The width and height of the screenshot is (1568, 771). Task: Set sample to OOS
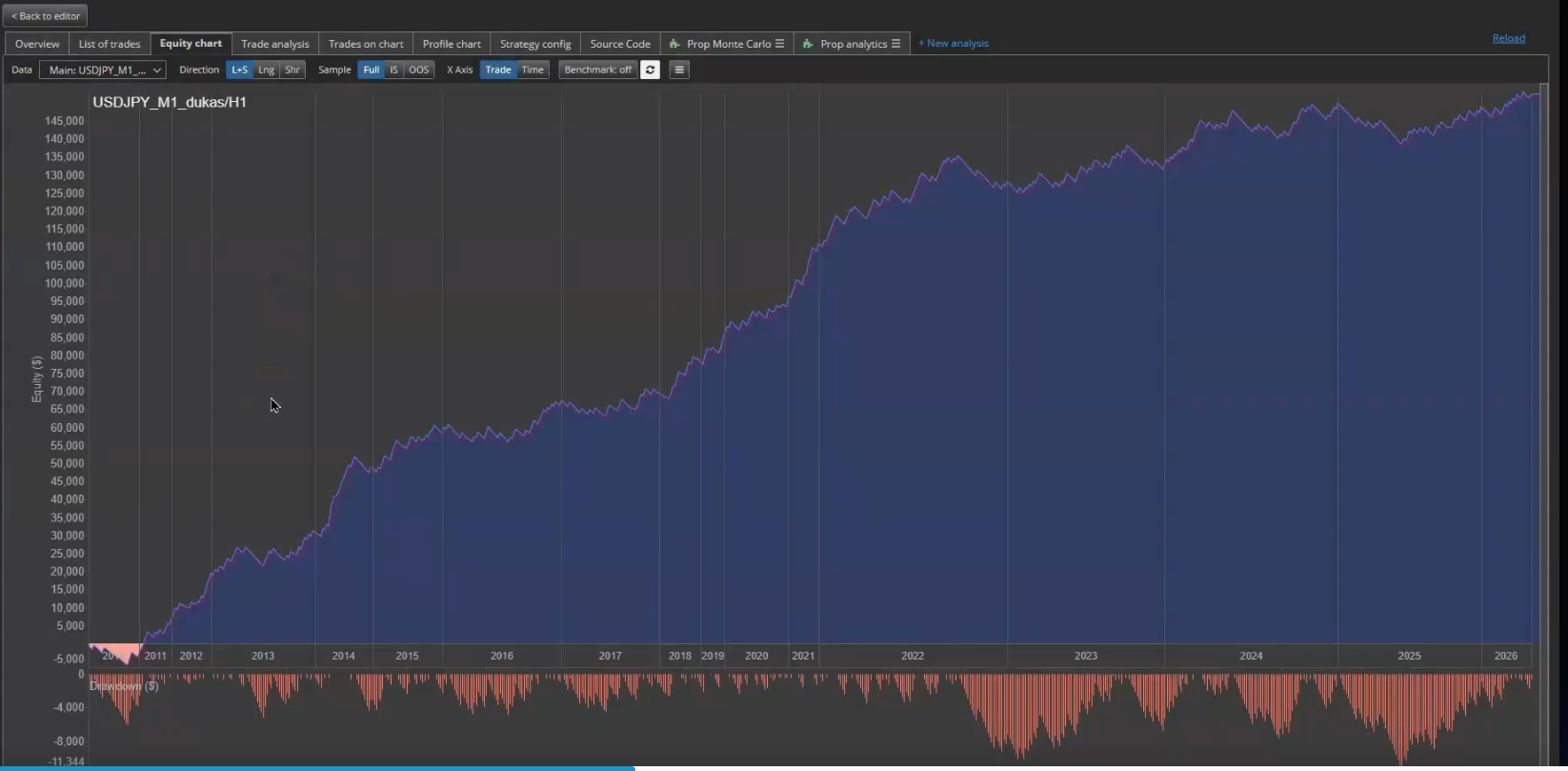419,70
